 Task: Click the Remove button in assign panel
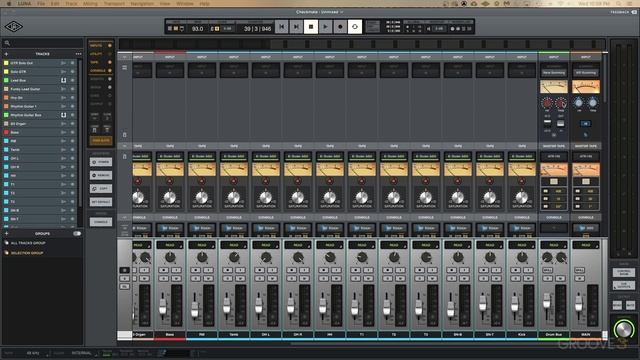pos(101,175)
